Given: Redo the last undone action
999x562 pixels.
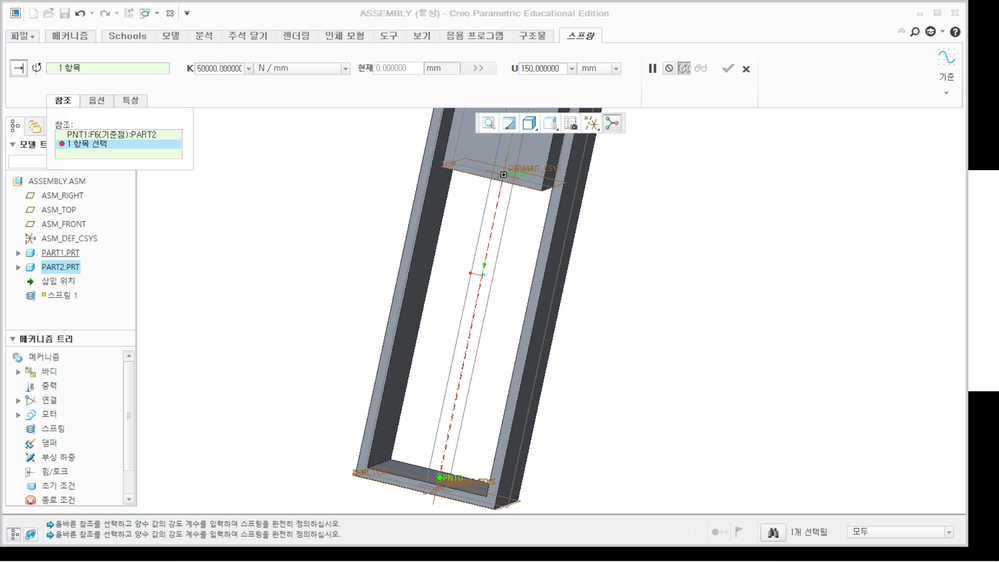Looking at the screenshot, I should tap(105, 13).
